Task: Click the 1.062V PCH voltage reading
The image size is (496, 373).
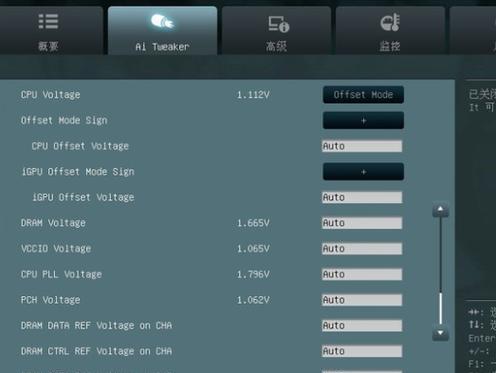Action: coord(253,300)
